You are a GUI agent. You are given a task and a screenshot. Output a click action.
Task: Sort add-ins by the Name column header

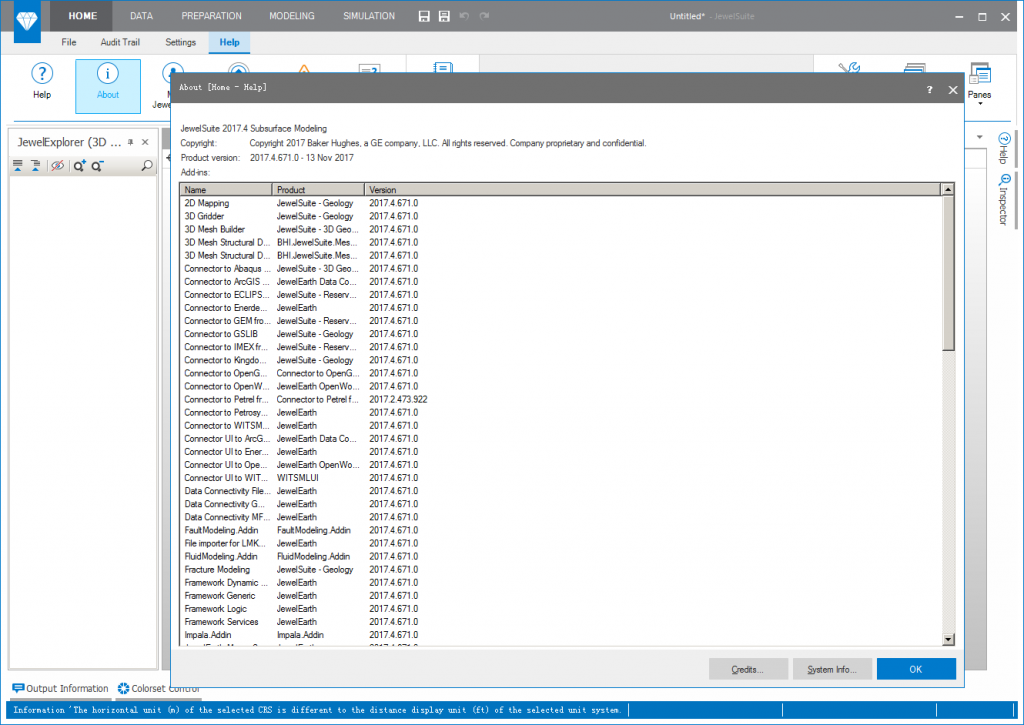click(x=226, y=189)
